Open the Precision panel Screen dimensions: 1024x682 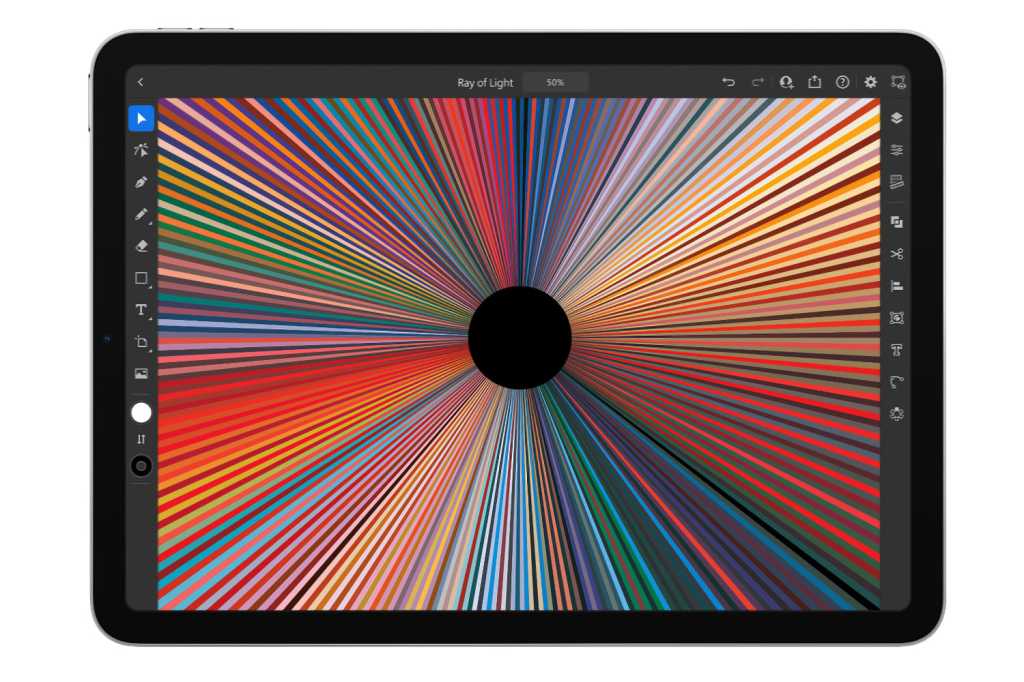pyautogui.click(x=897, y=182)
